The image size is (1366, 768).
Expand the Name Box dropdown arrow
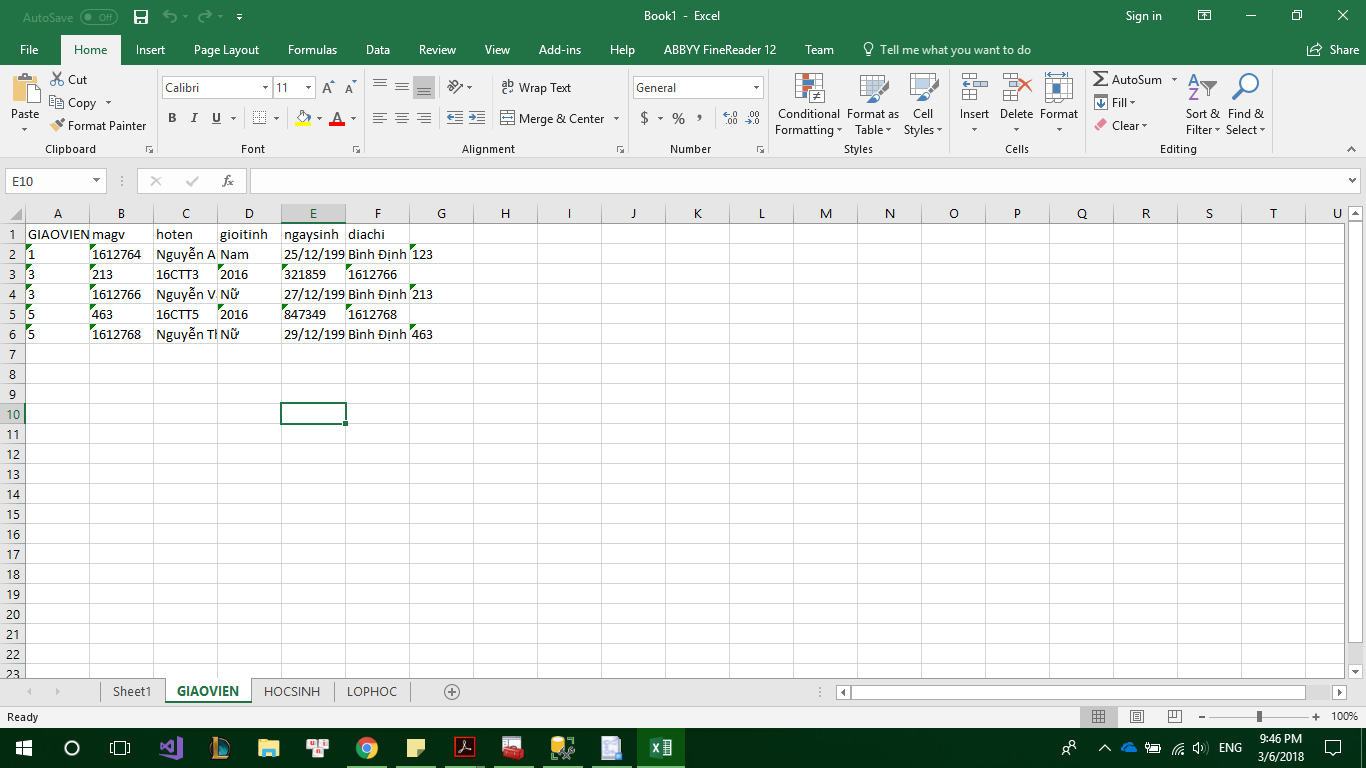97,181
